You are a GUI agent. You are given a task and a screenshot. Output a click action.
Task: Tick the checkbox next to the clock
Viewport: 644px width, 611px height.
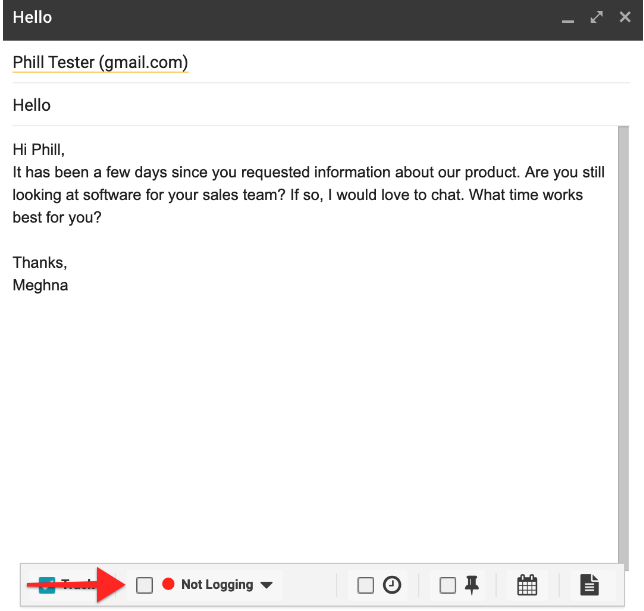click(x=366, y=585)
